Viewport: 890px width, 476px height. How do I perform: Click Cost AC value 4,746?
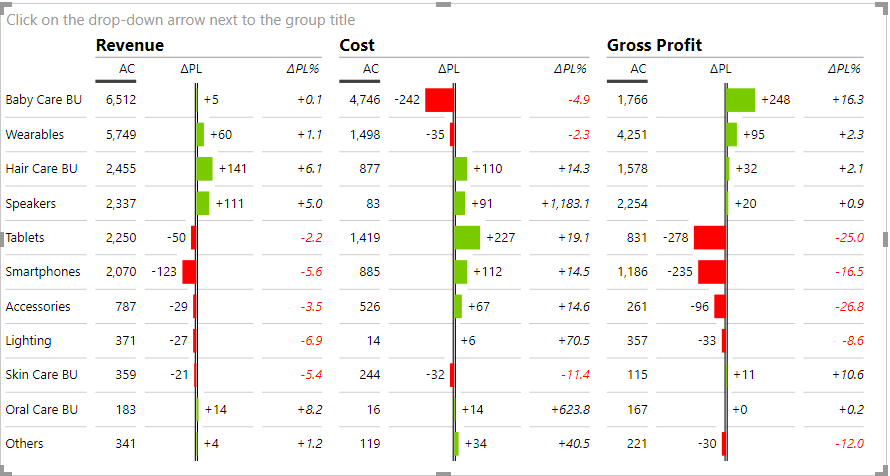point(364,100)
